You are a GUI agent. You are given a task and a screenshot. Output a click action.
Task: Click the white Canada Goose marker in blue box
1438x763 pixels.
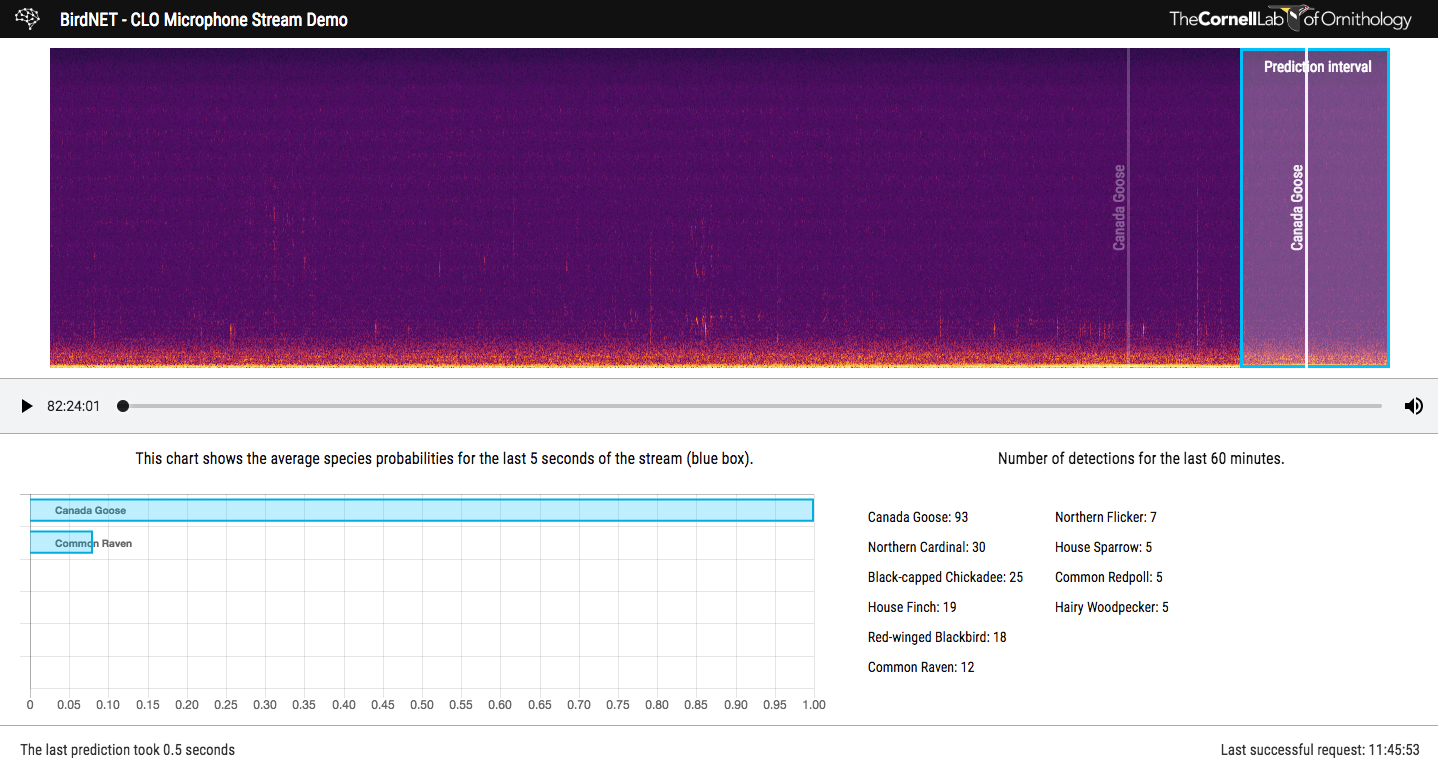1297,207
